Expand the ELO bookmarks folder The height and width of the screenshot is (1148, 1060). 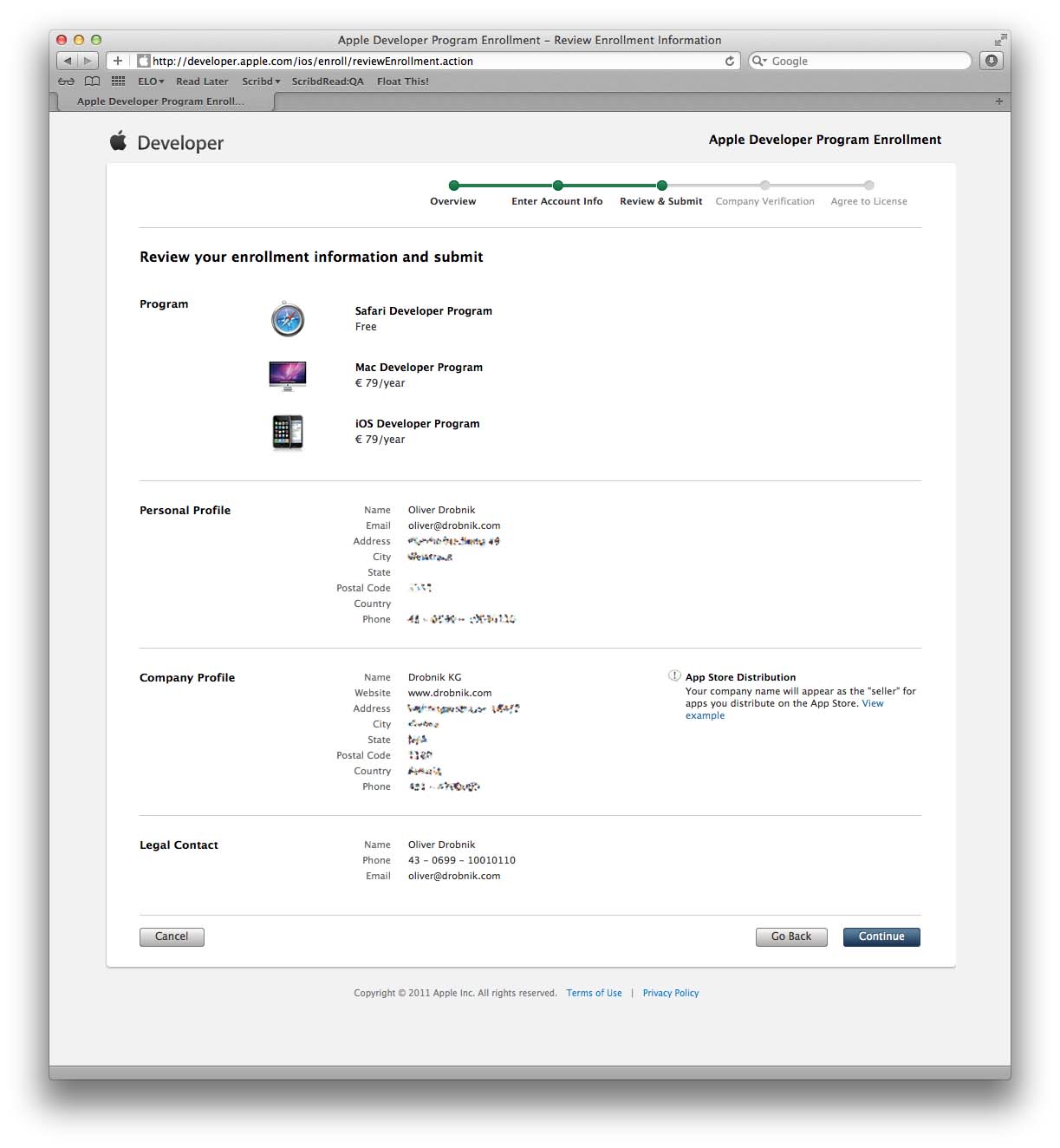151,82
